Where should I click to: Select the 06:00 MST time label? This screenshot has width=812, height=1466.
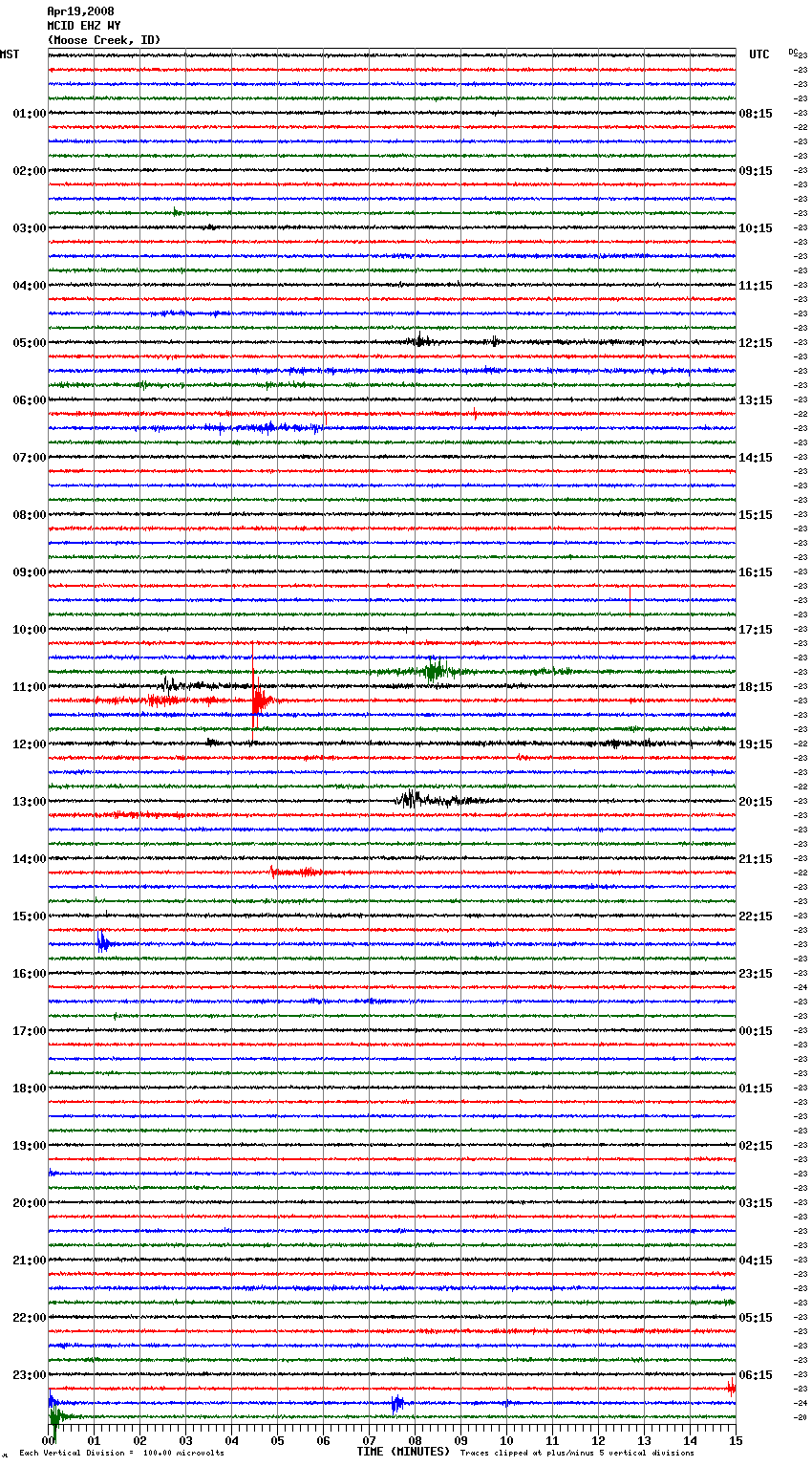[30, 400]
